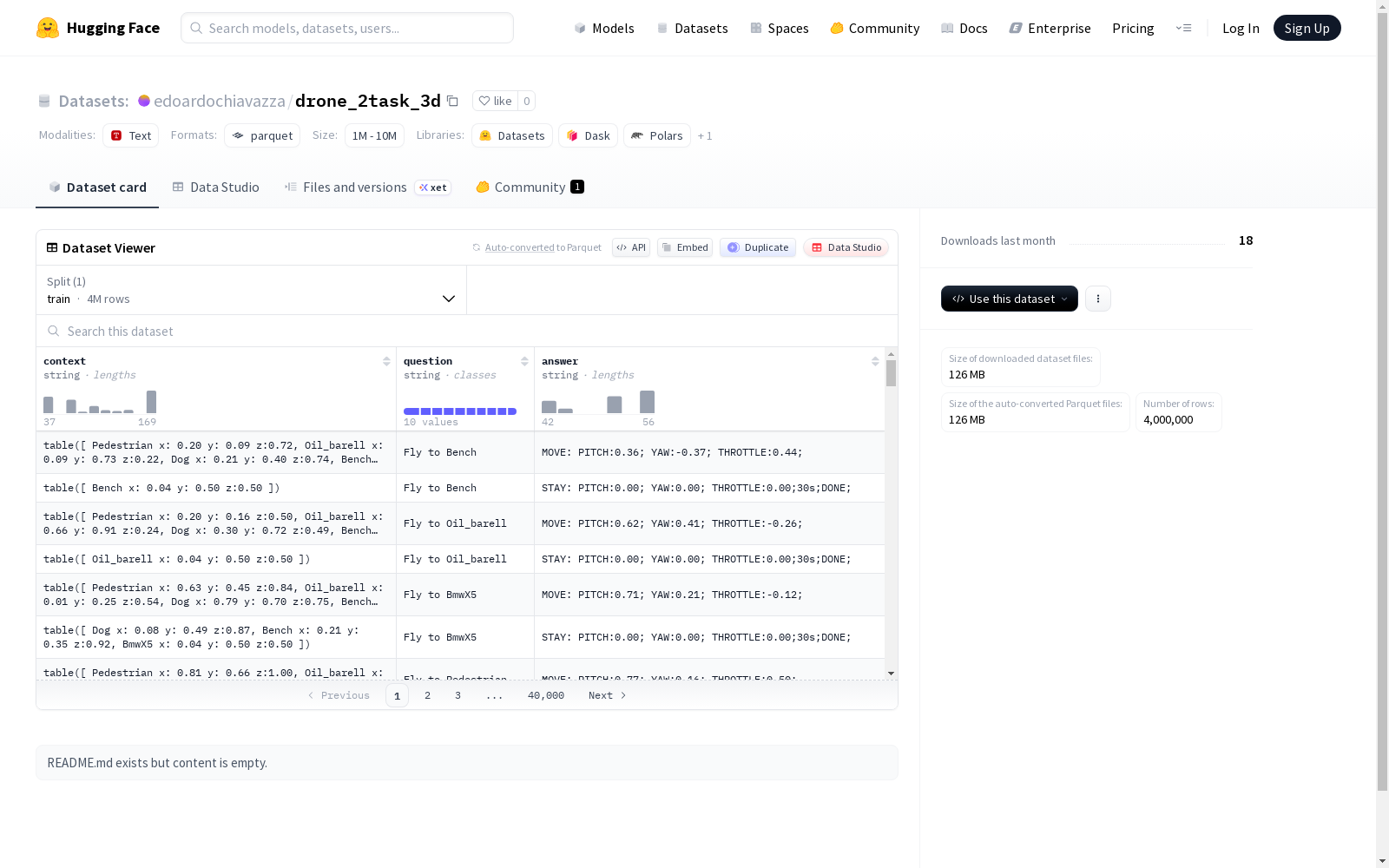Image resolution: width=1389 pixels, height=868 pixels.
Task: Click the like heart icon
Action: [x=484, y=101]
